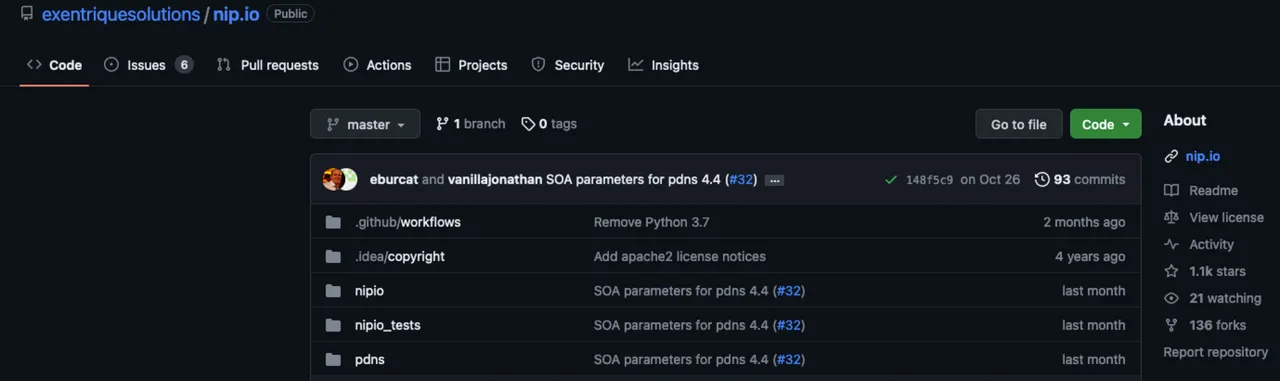
Task: Open #32 link in pdns row
Action: [x=789, y=359]
